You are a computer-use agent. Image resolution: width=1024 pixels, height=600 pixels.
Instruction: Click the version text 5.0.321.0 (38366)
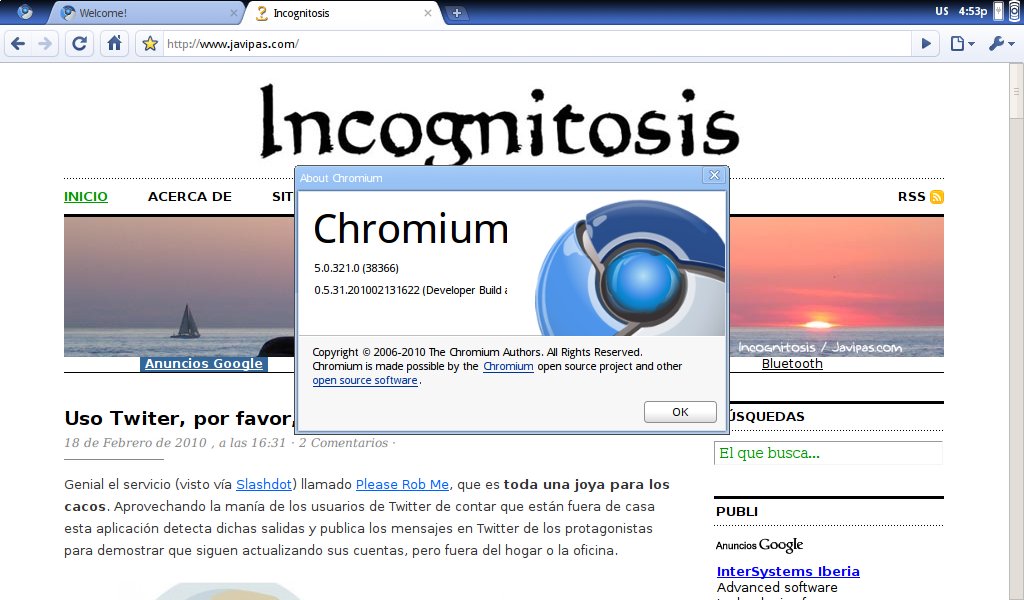(x=356, y=268)
